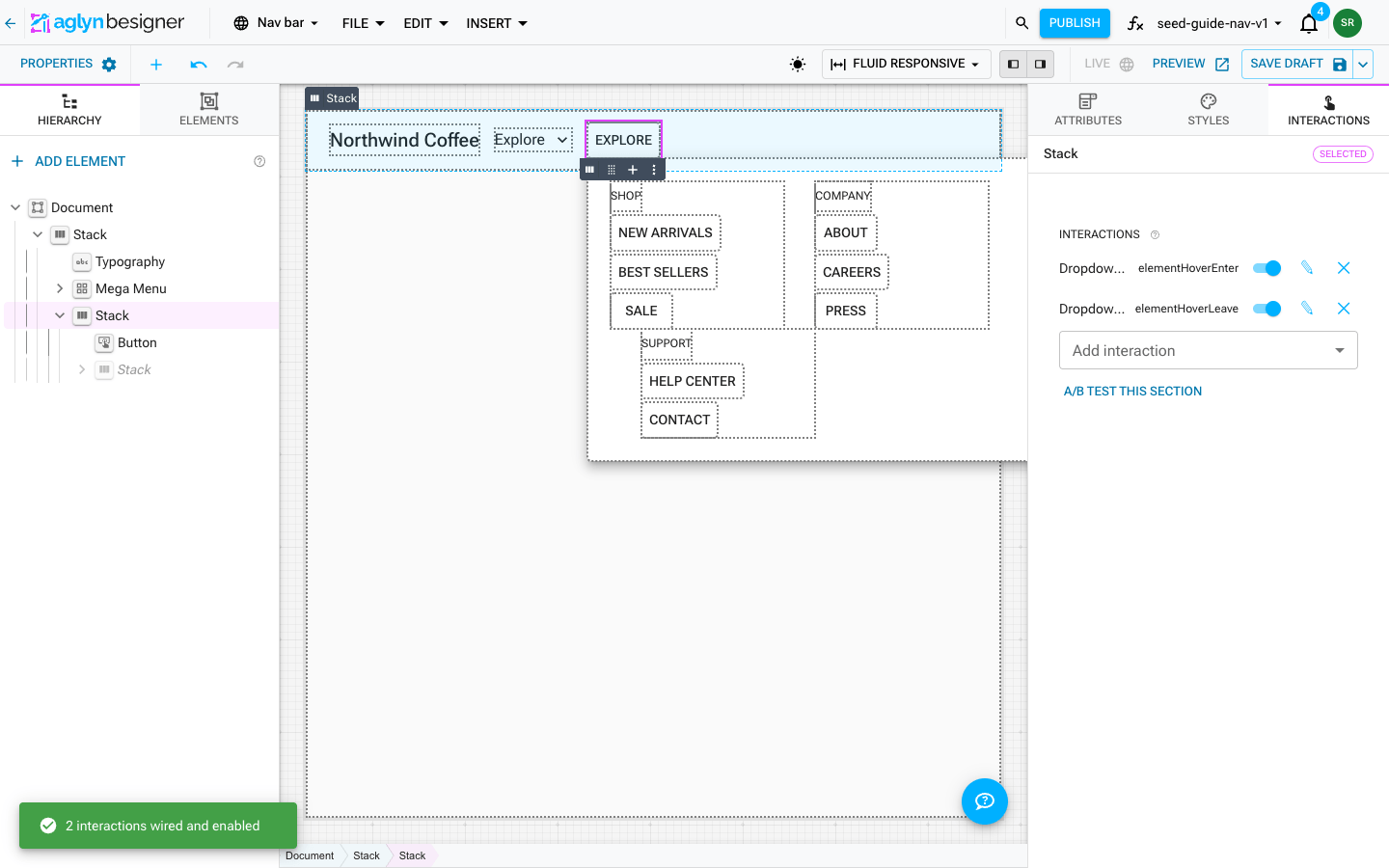
Task: Switch to the Attributes tab
Action: coord(1088,110)
